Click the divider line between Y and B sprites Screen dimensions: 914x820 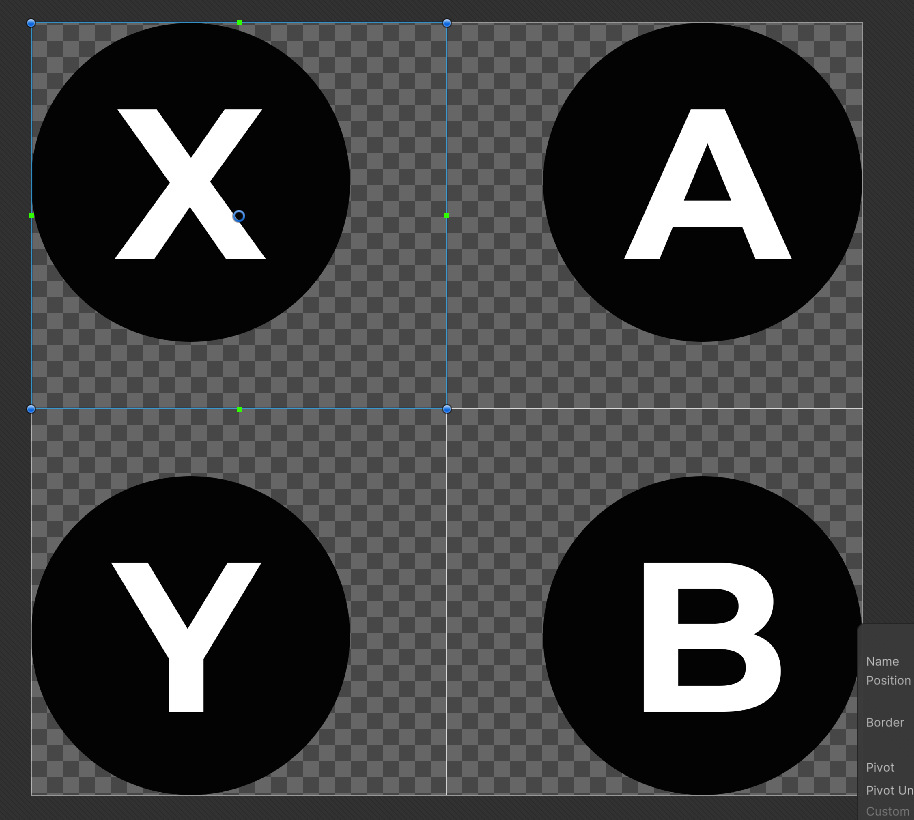point(447,602)
